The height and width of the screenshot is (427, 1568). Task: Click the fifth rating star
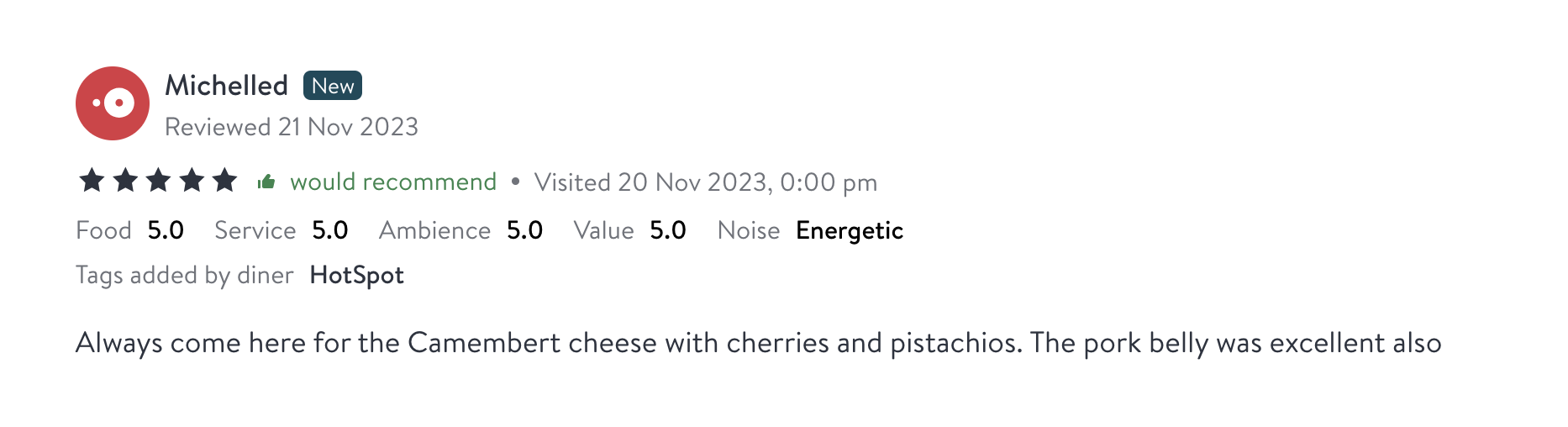coord(224,181)
